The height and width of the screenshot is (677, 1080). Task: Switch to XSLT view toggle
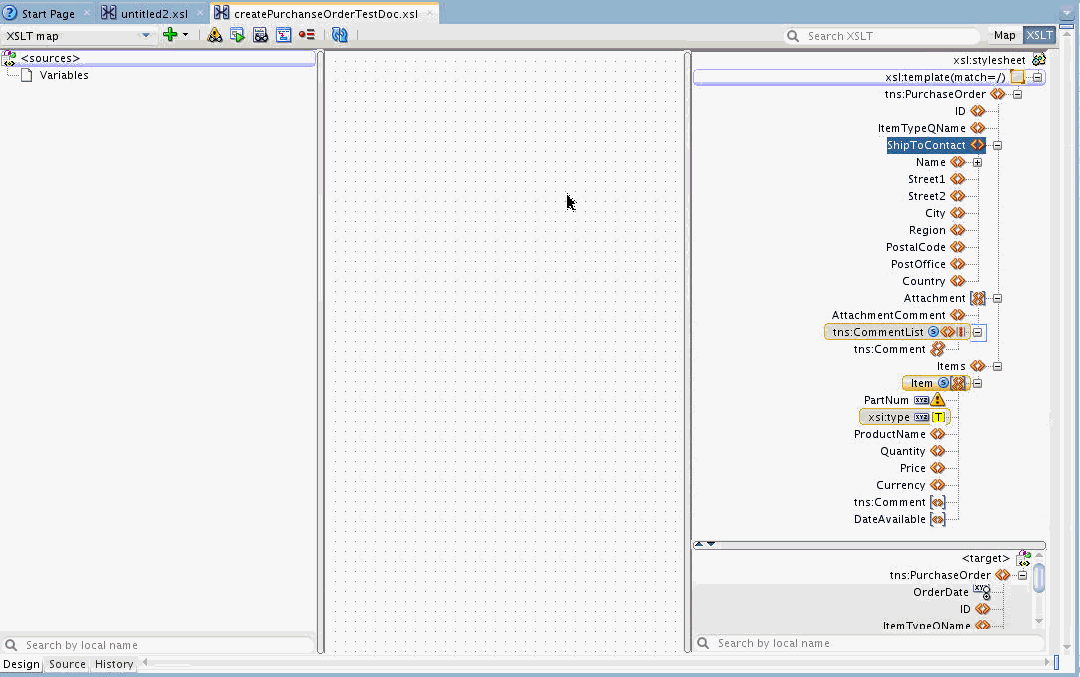[1039, 35]
